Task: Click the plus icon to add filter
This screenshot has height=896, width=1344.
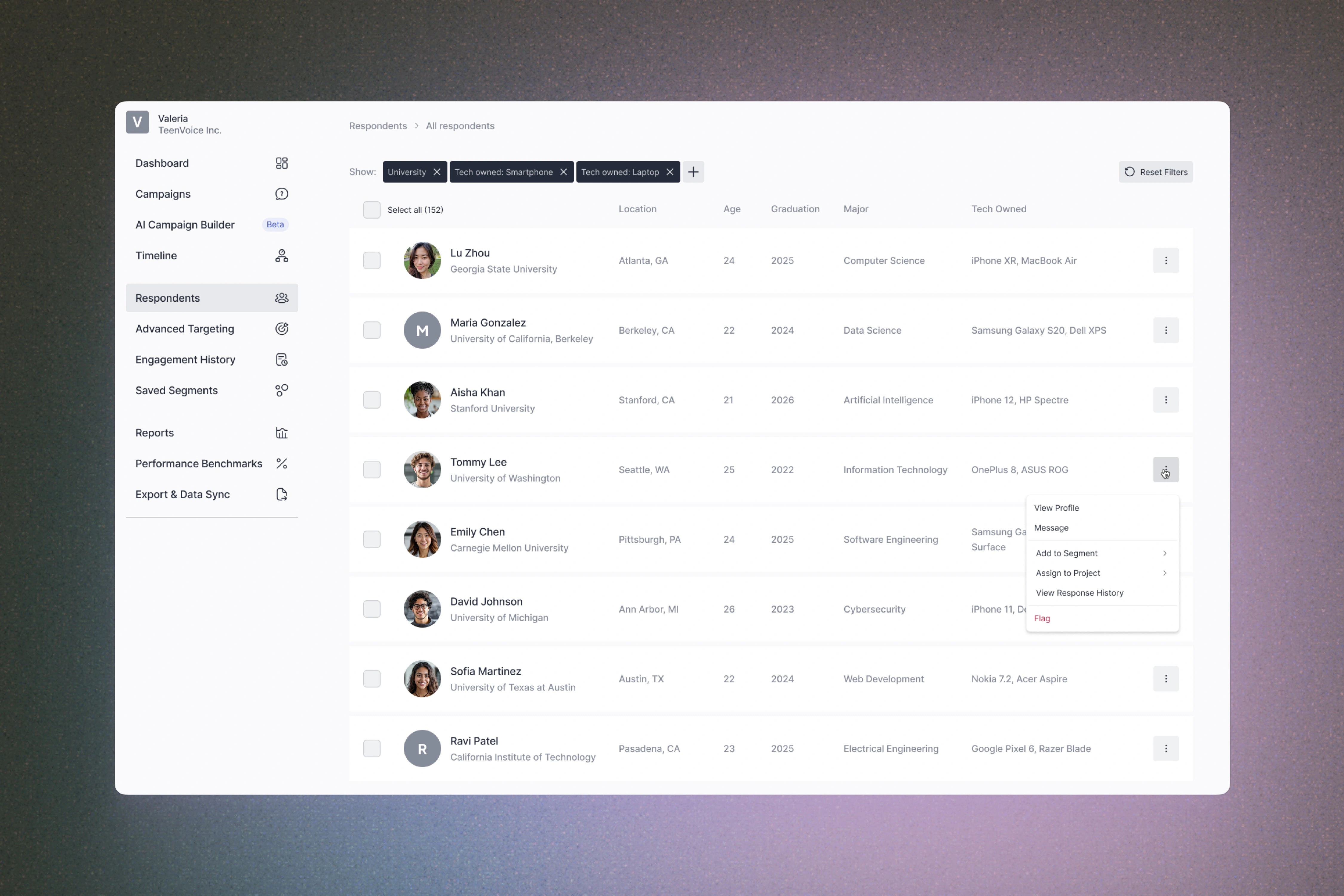Action: 693,172
